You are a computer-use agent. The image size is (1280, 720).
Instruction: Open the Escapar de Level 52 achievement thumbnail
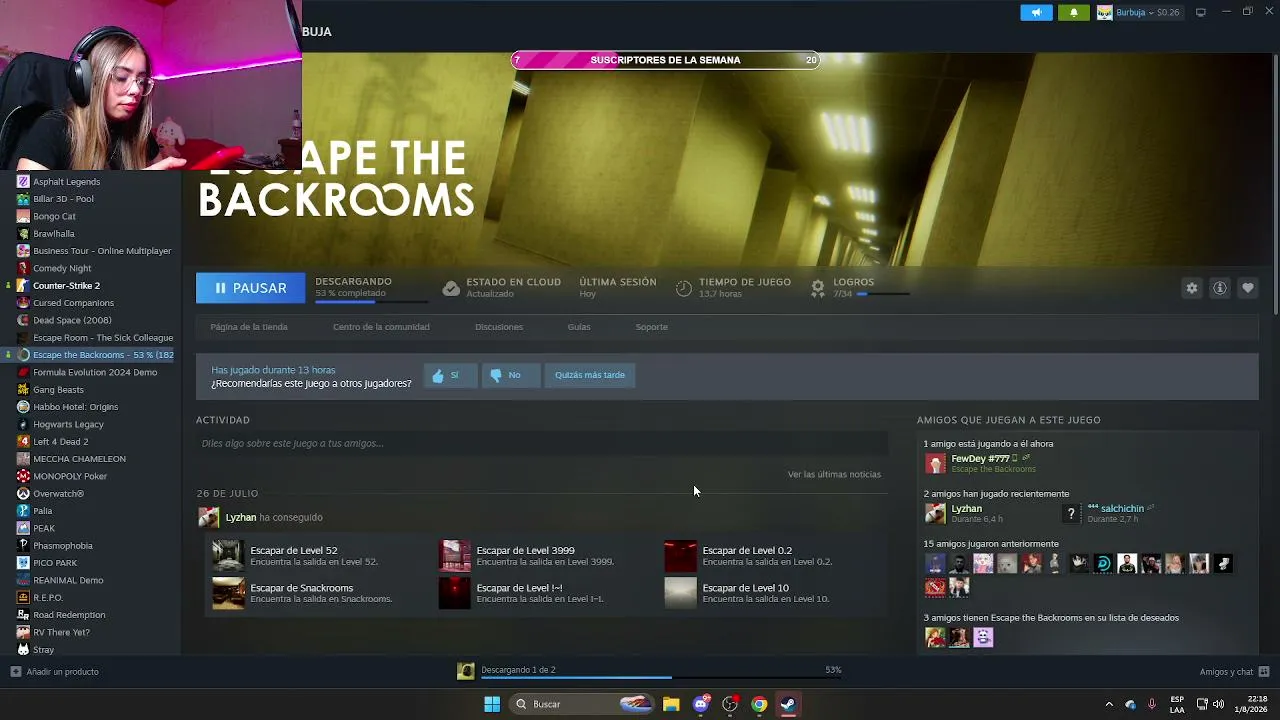click(228, 555)
